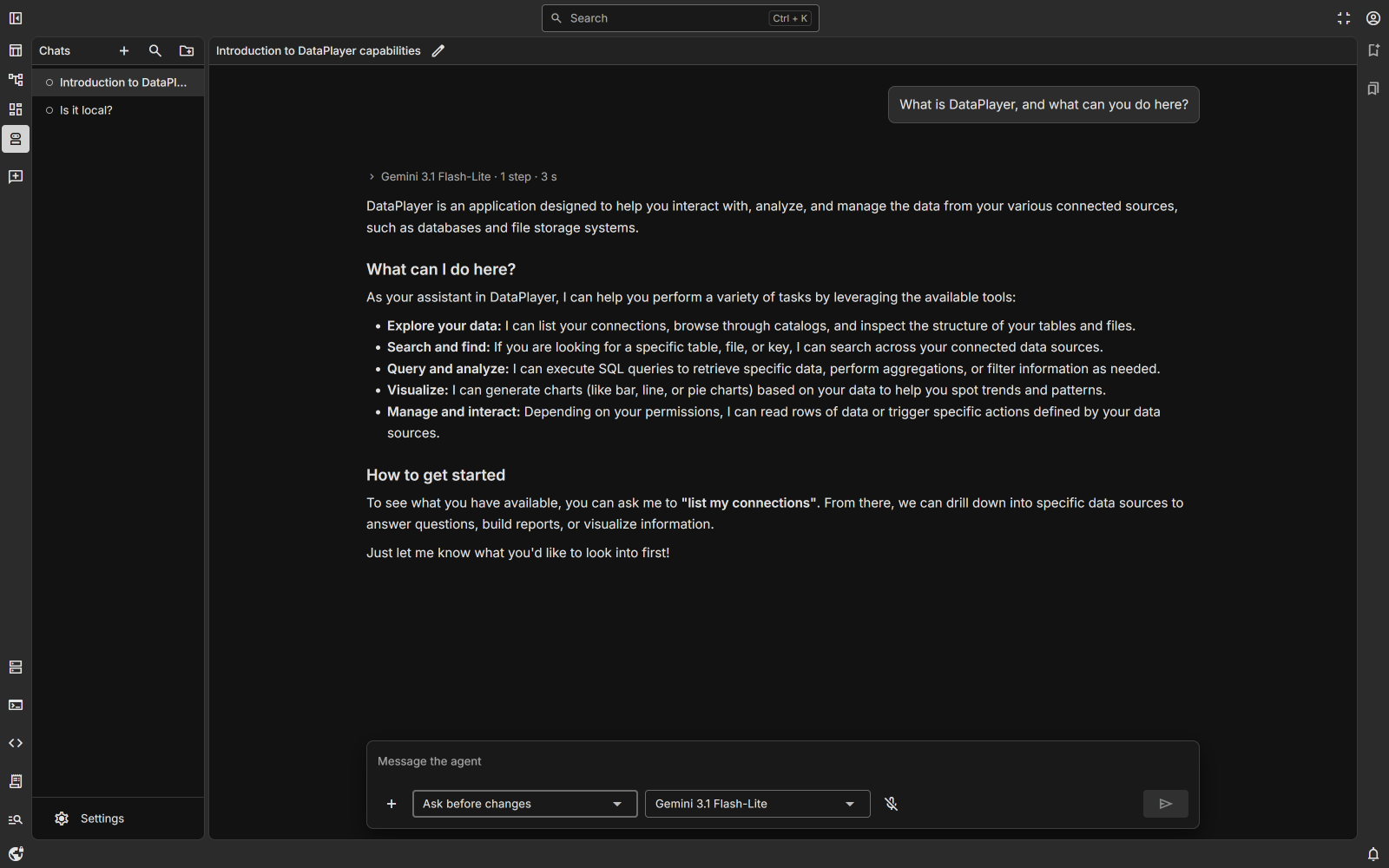
Task: Select the highlighted agent robot icon
Action: pos(16,139)
